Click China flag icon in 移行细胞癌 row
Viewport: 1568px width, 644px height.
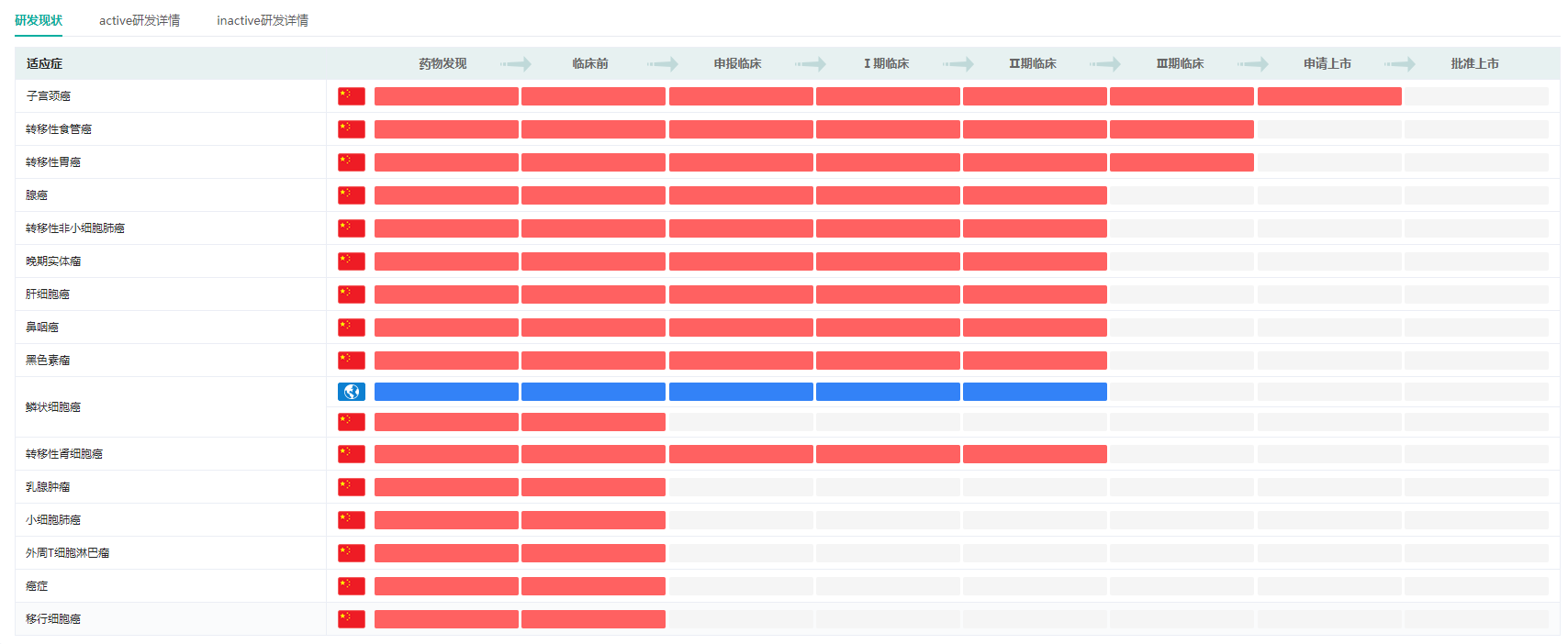(352, 619)
